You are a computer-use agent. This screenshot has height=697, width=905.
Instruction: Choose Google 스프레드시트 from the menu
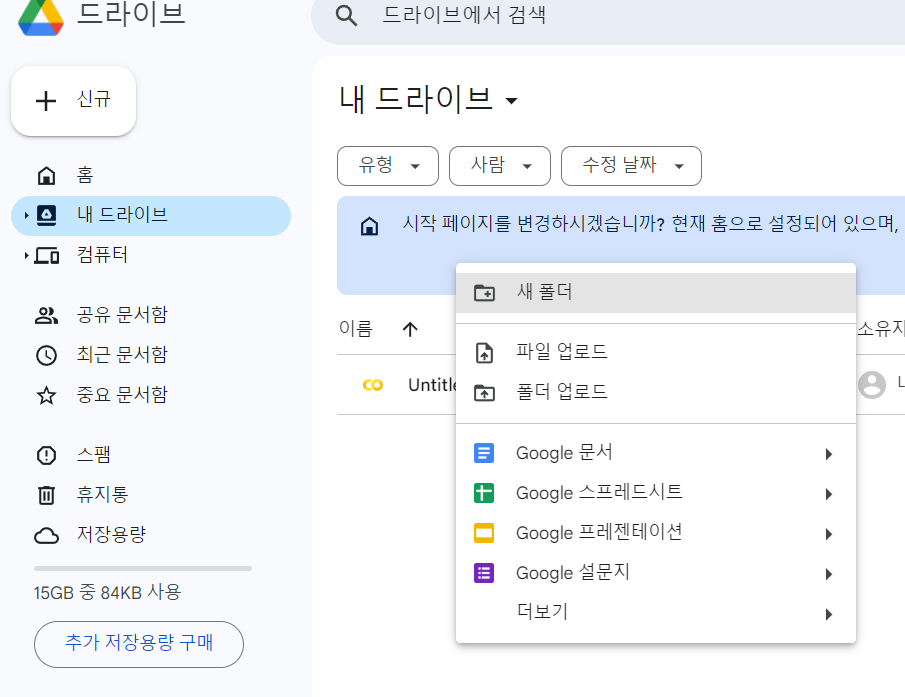[656, 493]
